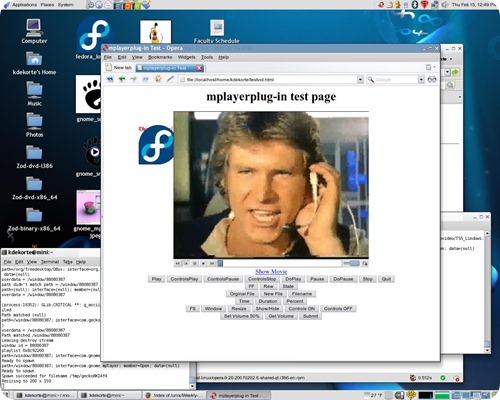Click the Show/Hide button
Viewport: 500px width, 400px height.
[x=267, y=309]
